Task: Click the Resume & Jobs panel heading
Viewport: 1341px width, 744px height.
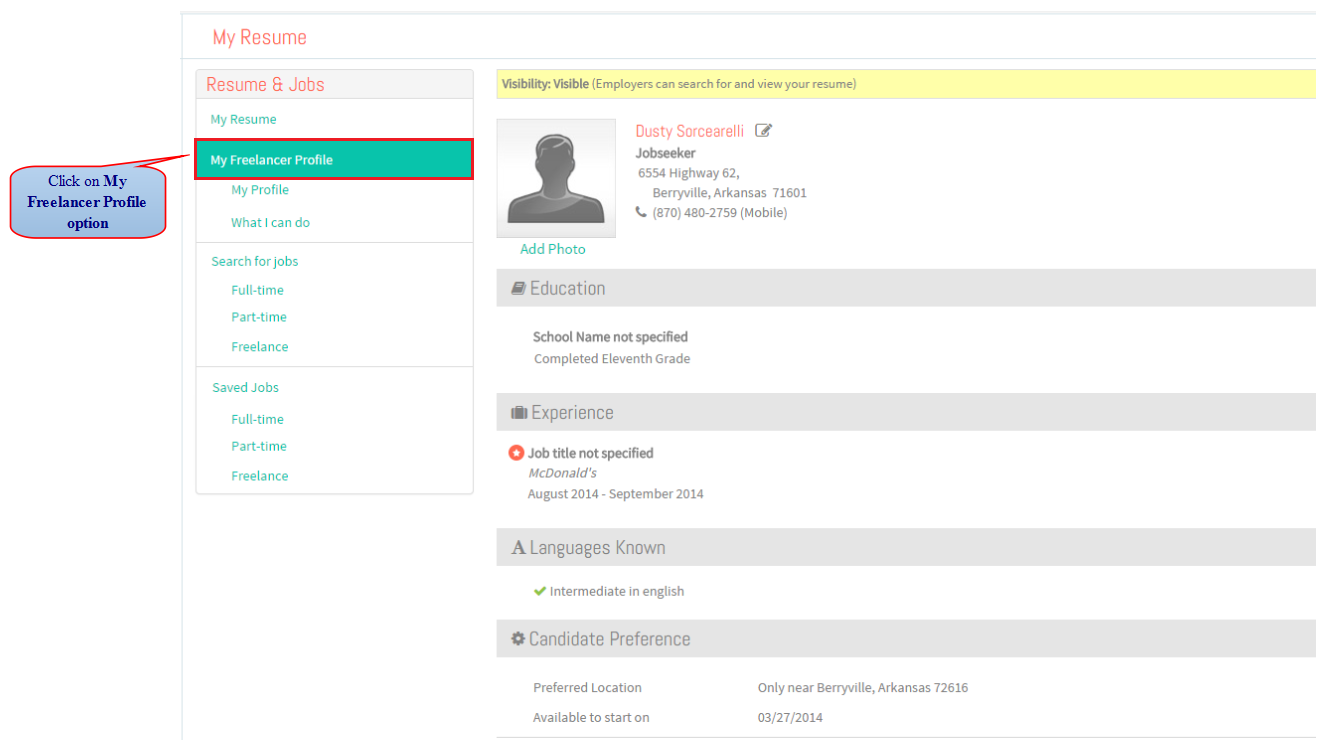Action: (x=265, y=85)
